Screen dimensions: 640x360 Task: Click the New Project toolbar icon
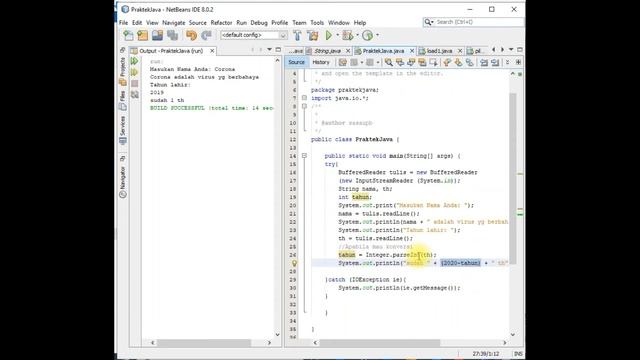pyautogui.click(x=142, y=36)
